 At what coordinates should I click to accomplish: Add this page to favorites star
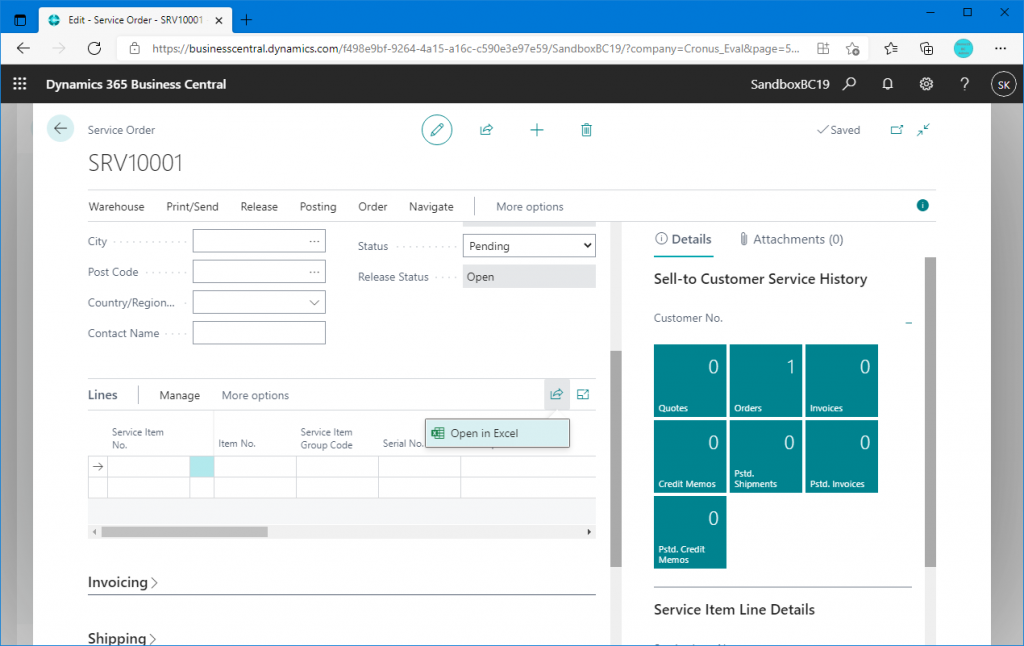tap(852, 48)
